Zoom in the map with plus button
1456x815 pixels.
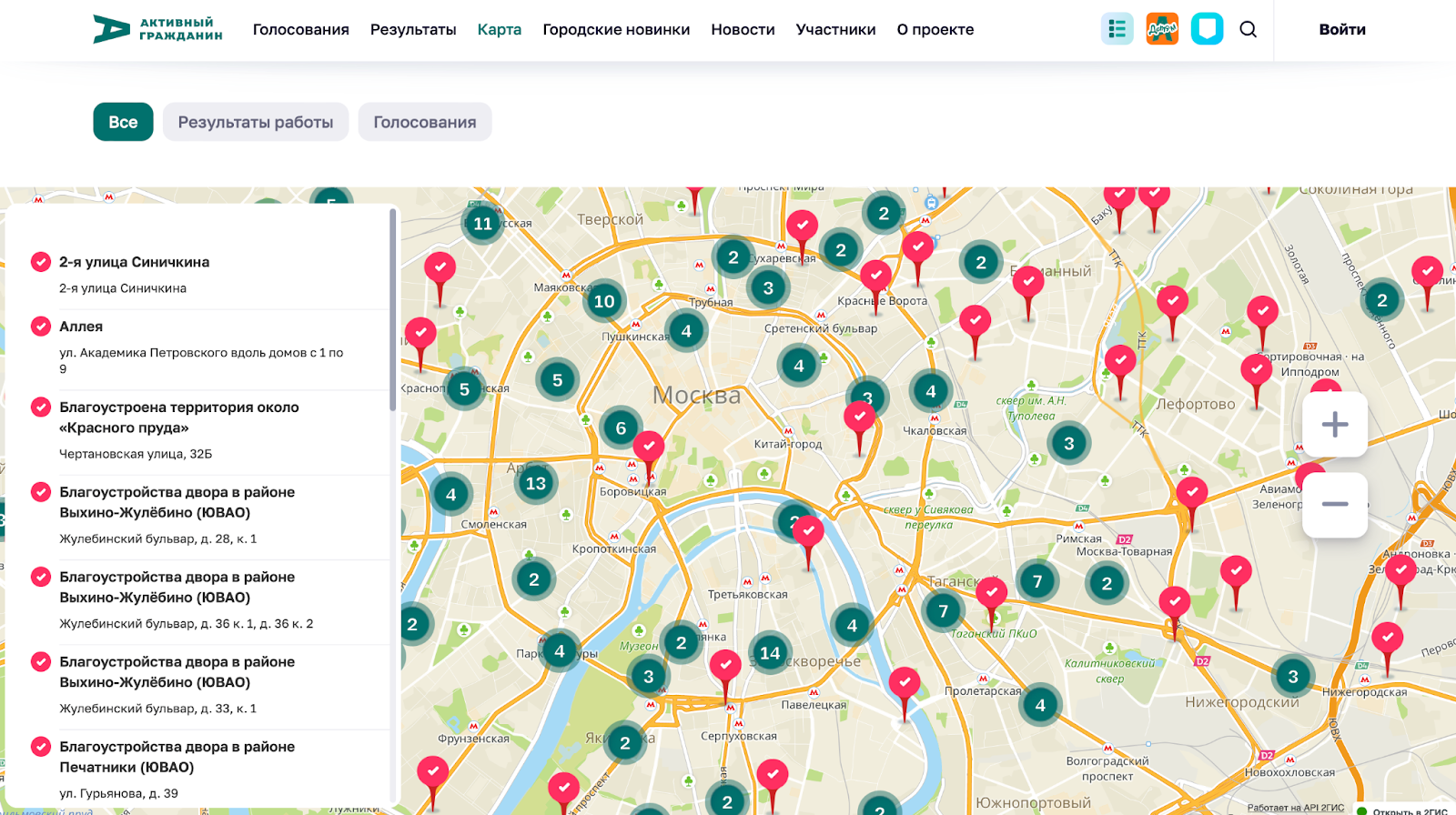[x=1334, y=425]
